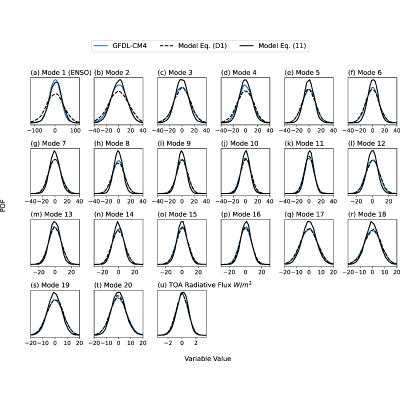Click the solid Model Eq. (11) line sample
400x400 pixels.
click(x=247, y=46)
